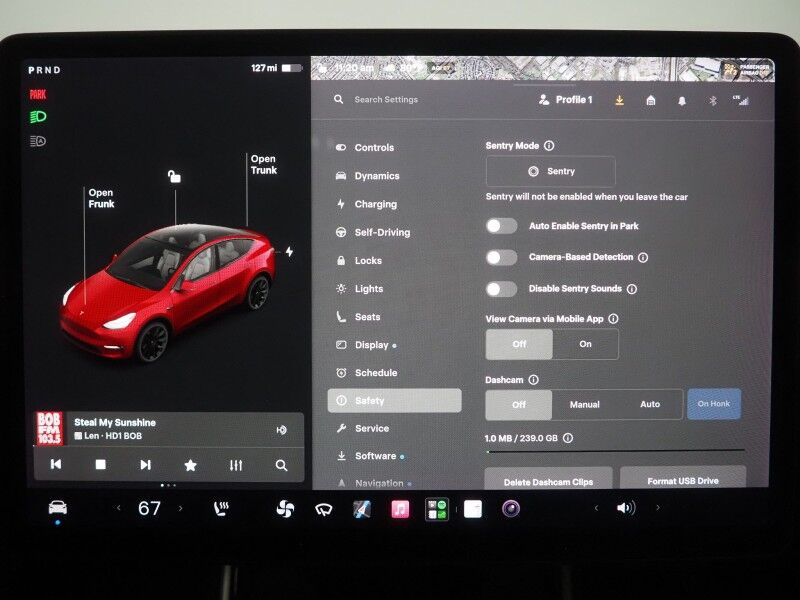The image size is (800, 600).
Task: Toggle Auto Enable Sentry in Park
Action: (502, 226)
